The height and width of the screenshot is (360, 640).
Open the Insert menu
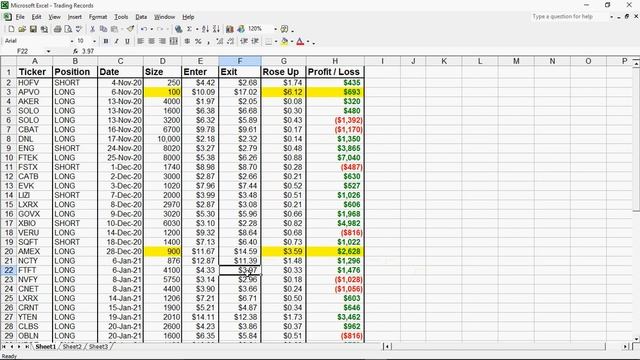[75, 17]
